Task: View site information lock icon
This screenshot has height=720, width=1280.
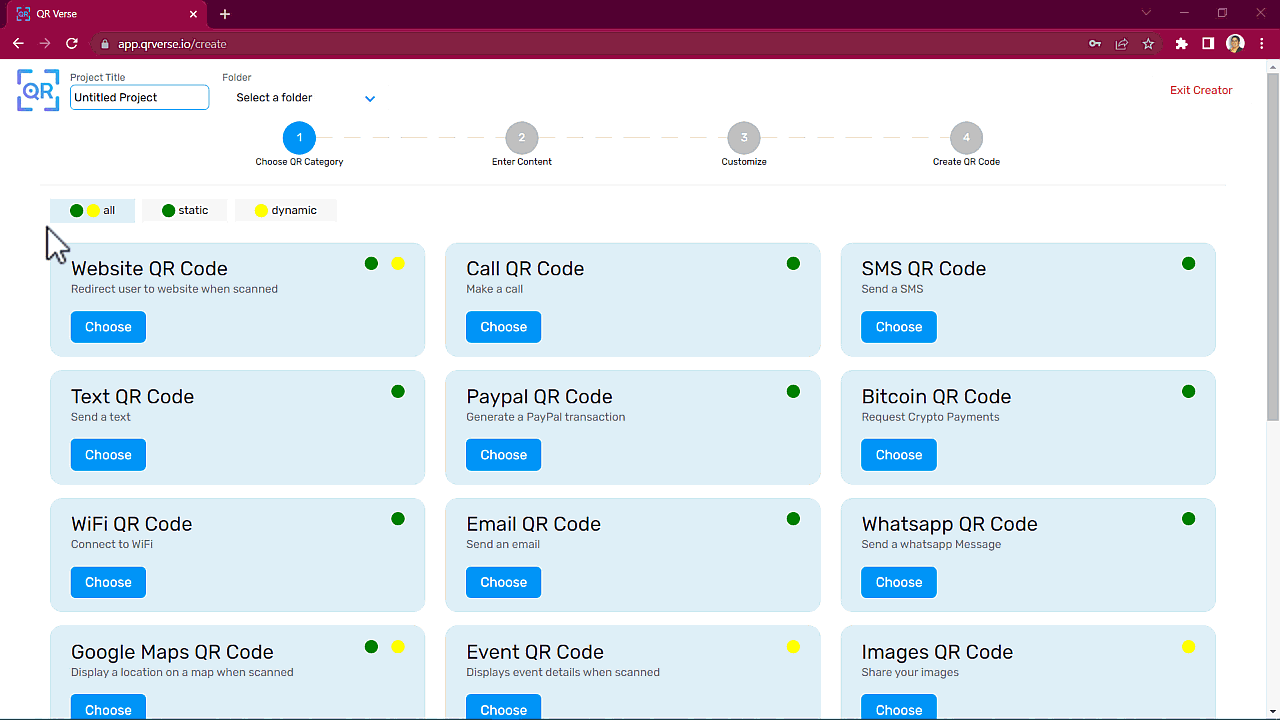Action: (104, 44)
